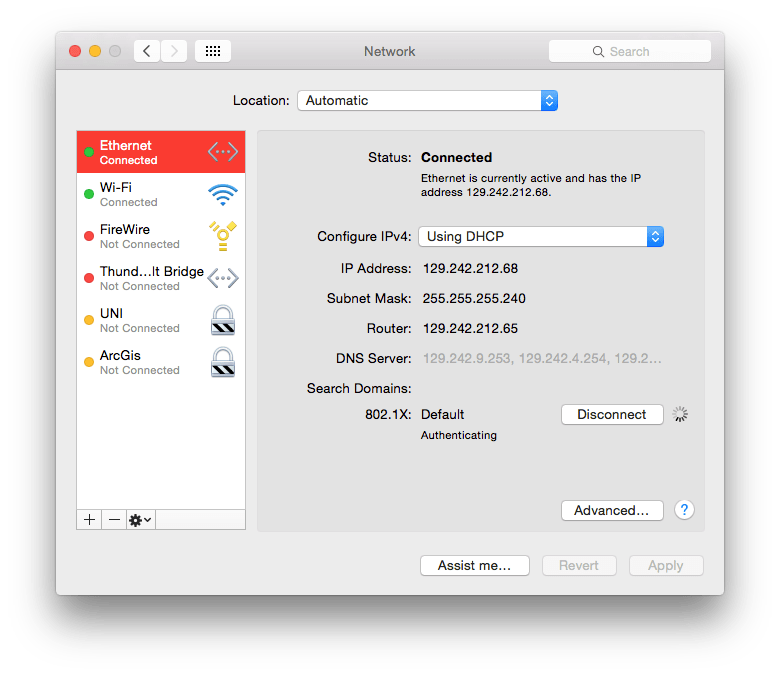This screenshot has width=780, height=675.
Task: Click IP Address value 129.242.212.68
Action: 471,269
